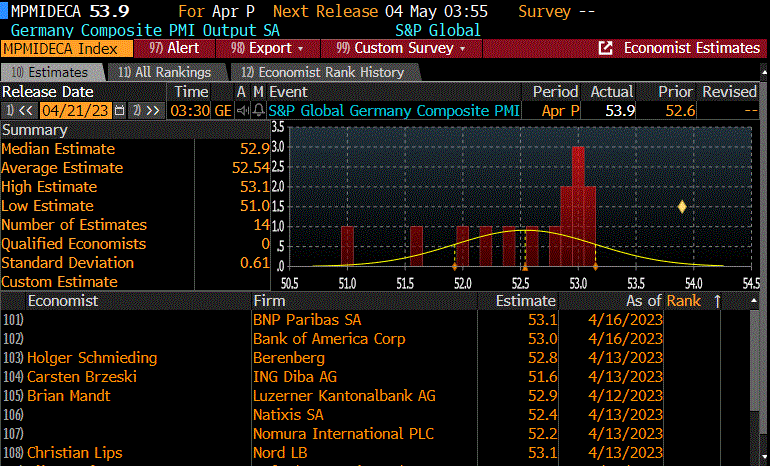Click the S&P Global source label
The height and width of the screenshot is (466, 770).
pyautogui.click(x=438, y=30)
